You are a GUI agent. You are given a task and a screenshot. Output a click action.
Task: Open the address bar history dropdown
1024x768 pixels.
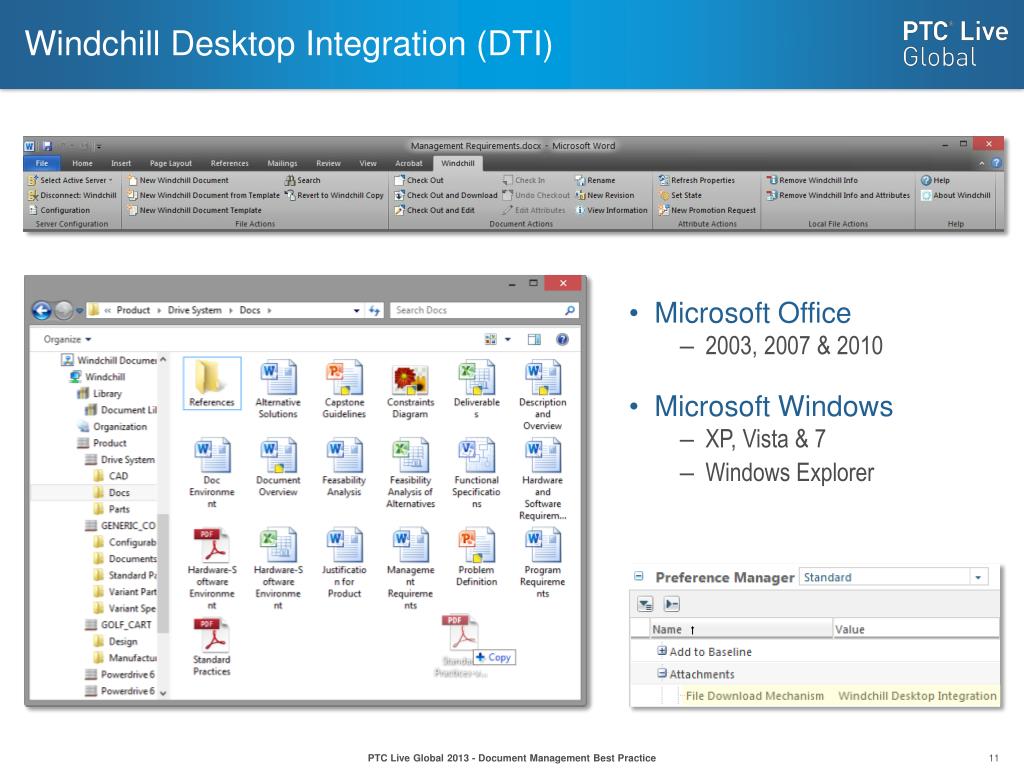(x=356, y=311)
